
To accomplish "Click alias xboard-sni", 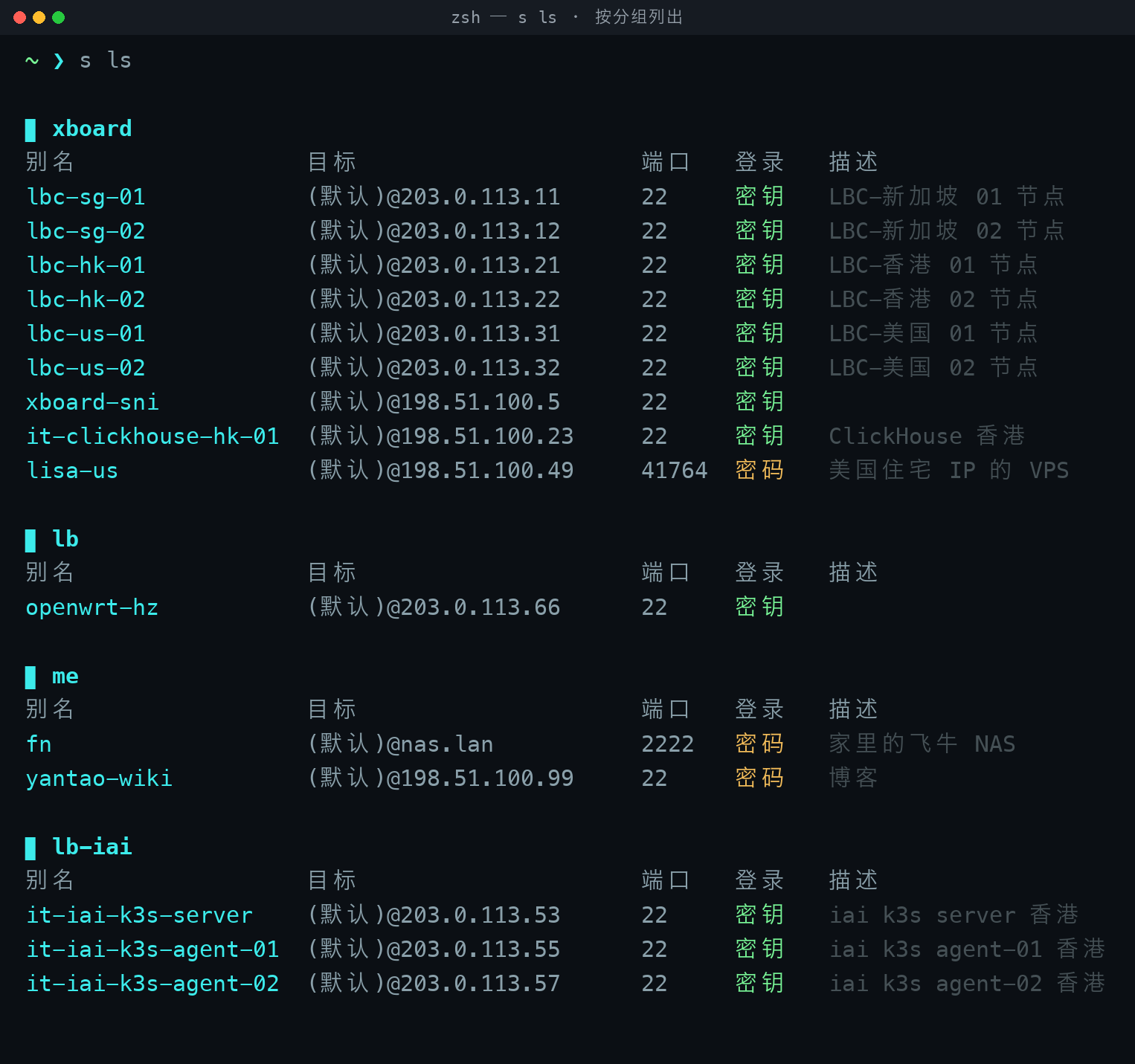I will click(x=92, y=402).
